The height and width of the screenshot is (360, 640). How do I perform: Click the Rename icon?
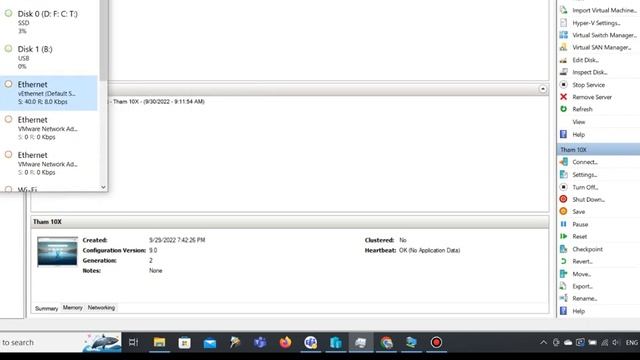point(564,298)
